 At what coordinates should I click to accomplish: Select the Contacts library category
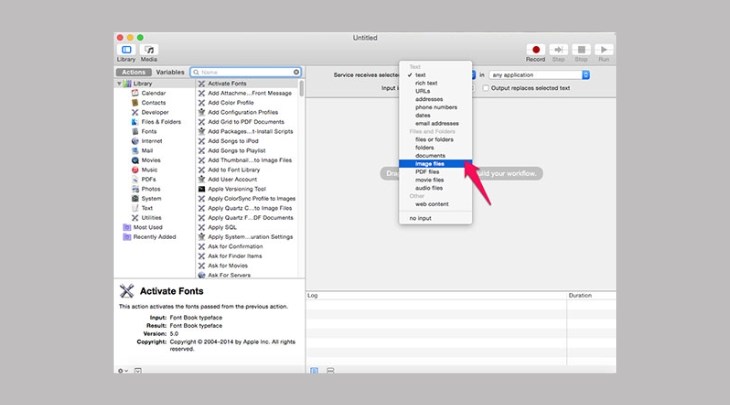[154, 102]
